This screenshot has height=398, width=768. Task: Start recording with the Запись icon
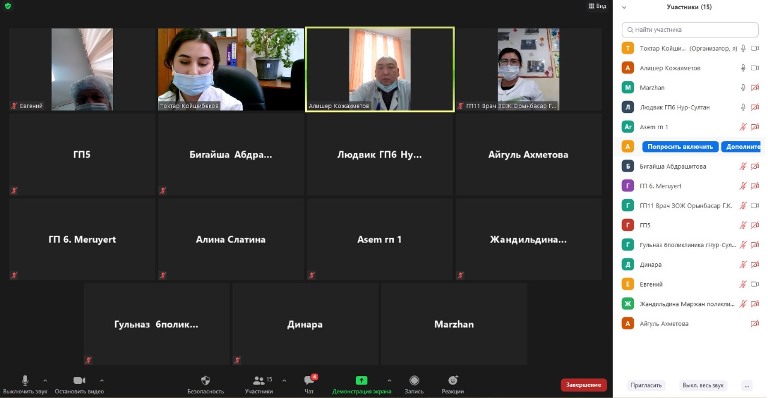click(x=414, y=380)
